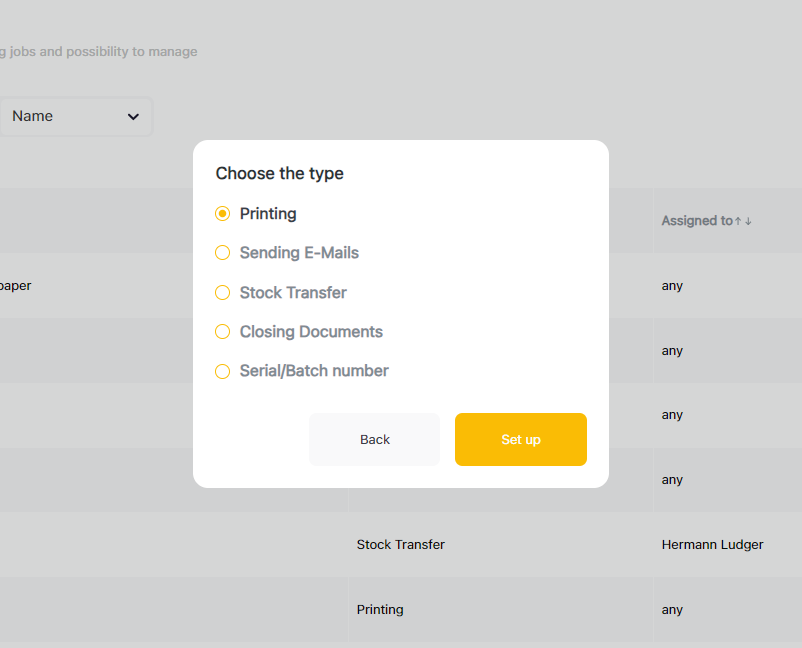The width and height of the screenshot is (802, 648).
Task: Click the Hermann Ludger assignee cell
Action: click(x=712, y=545)
